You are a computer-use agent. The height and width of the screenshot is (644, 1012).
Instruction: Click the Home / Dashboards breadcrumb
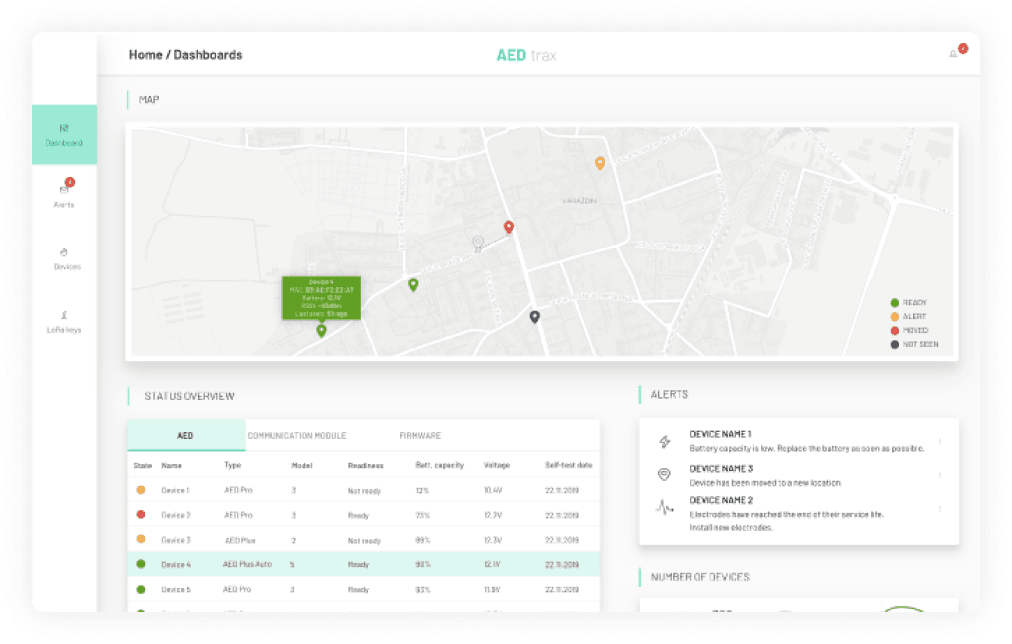click(x=185, y=55)
